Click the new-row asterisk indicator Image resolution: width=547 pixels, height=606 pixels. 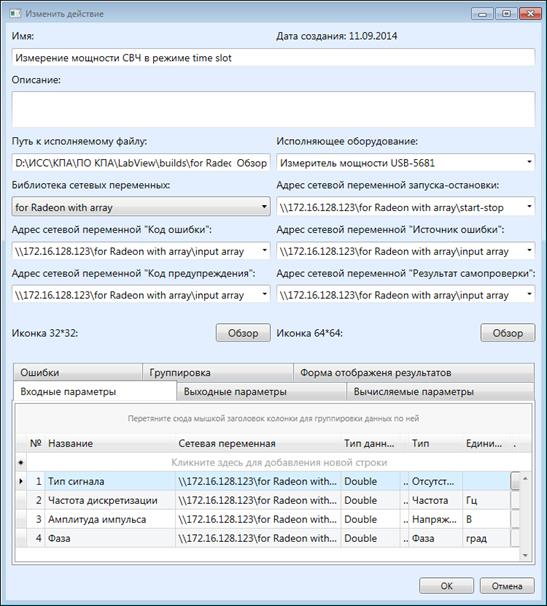pyautogui.click(x=21, y=462)
